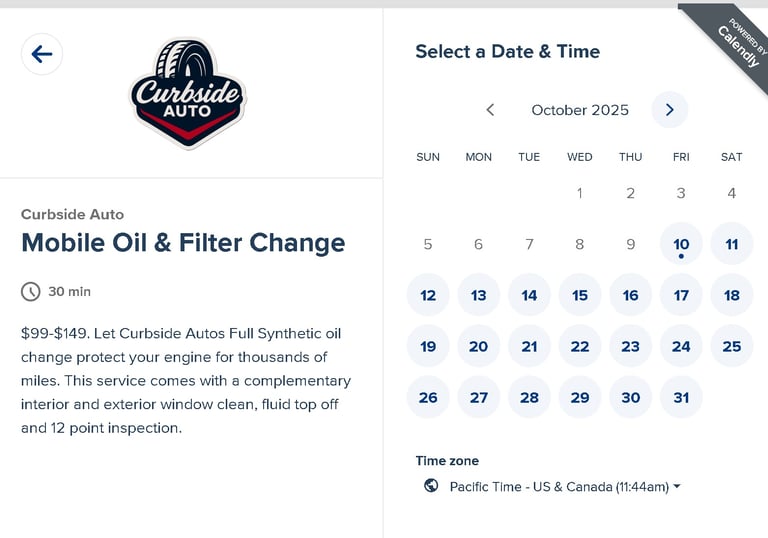768x538 pixels.
Task: Click the clock icon next to 30 min
Action: (x=31, y=292)
